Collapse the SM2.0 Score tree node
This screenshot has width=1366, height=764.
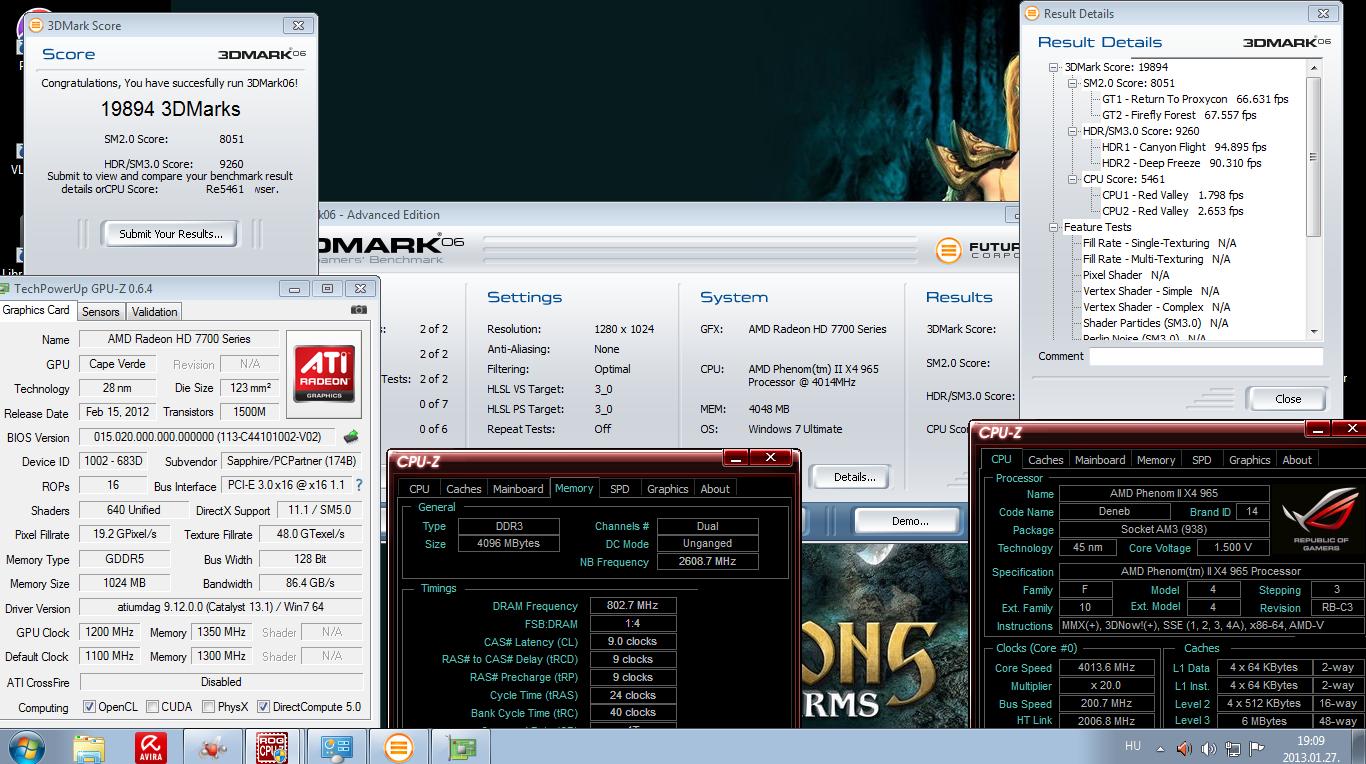click(x=1072, y=83)
